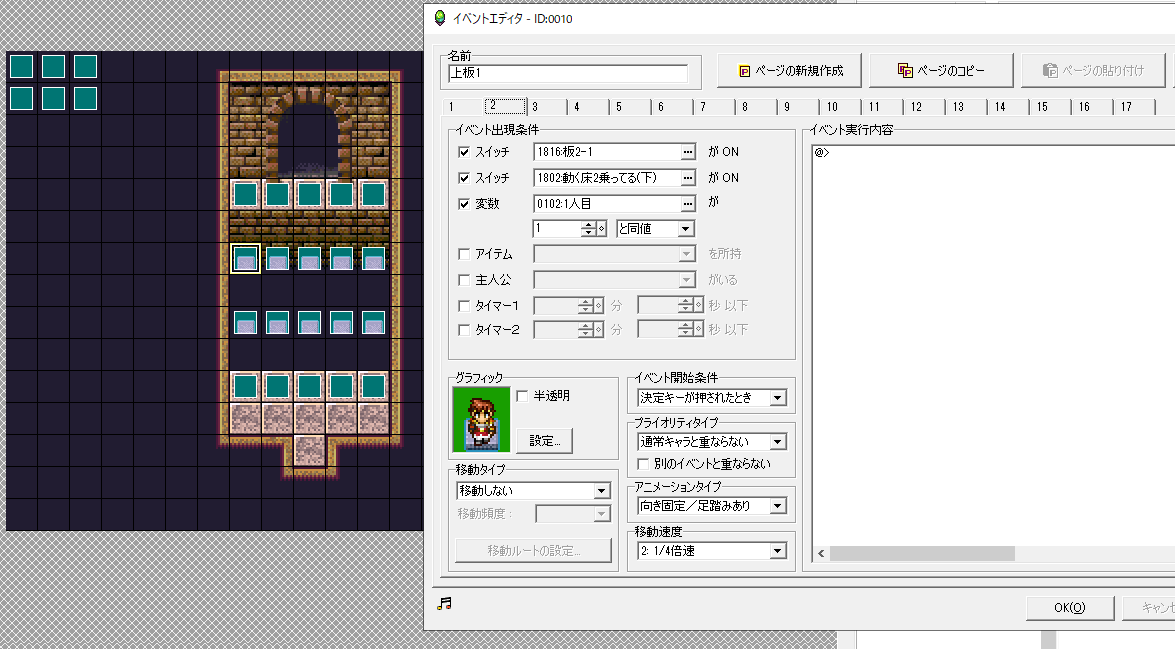This screenshot has height=649, width=1175.
Task: Open switch browser for 1802 condition
Action: pyautogui.click(x=688, y=177)
